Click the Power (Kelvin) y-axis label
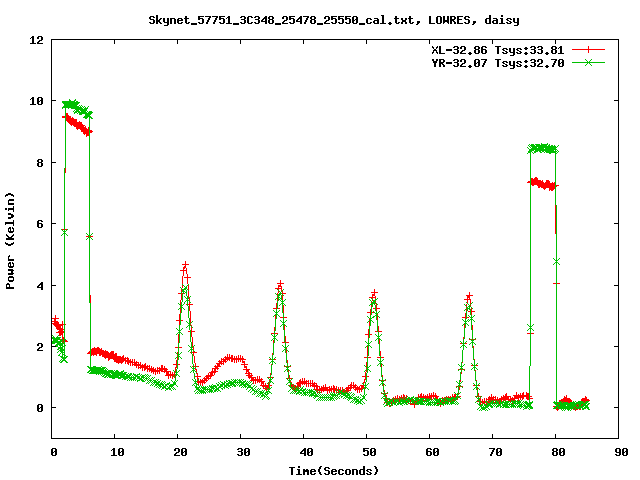Image resolution: width=640 pixels, height=480 pixels. (x=10, y=241)
